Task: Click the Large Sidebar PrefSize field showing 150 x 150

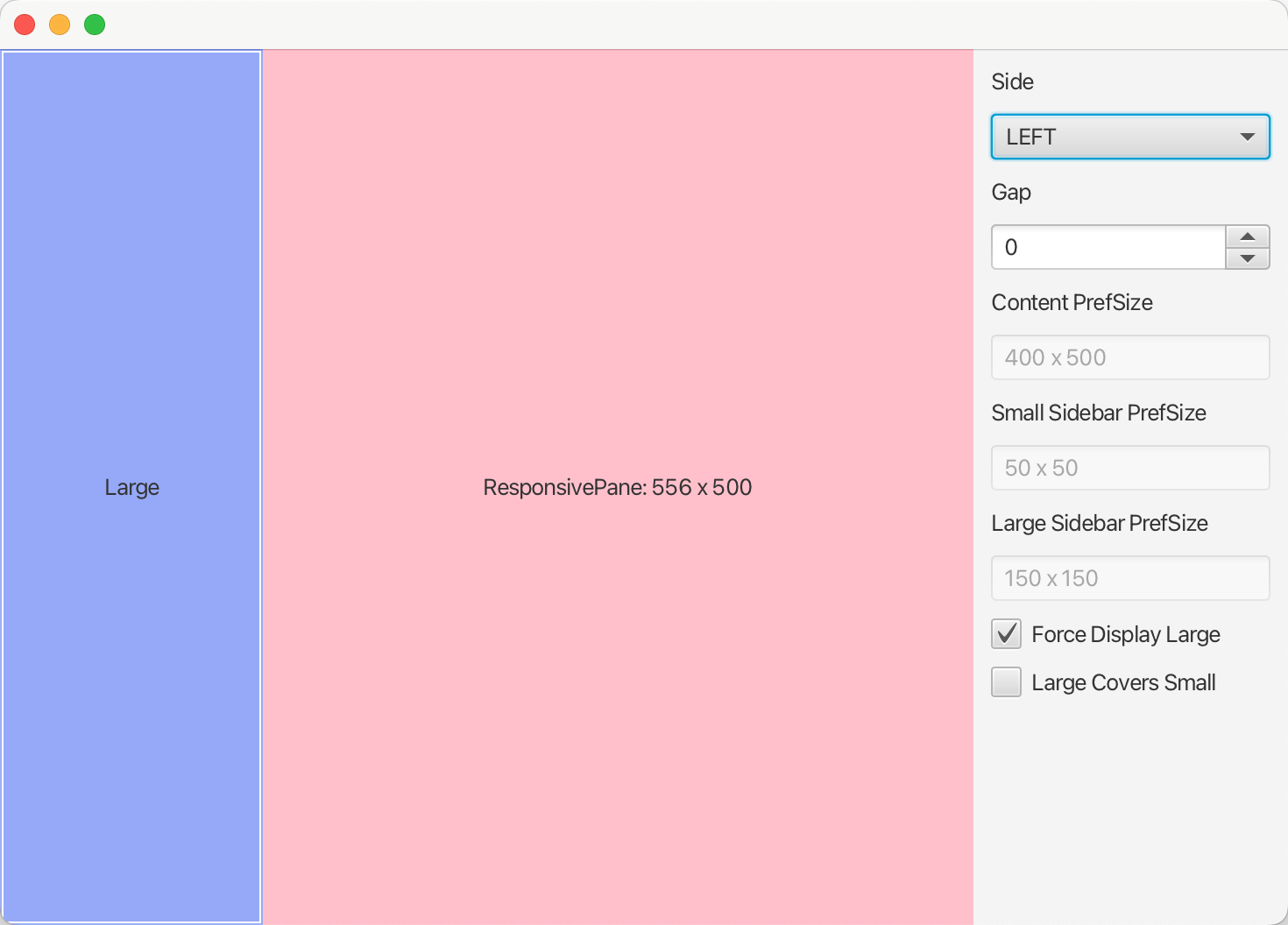Action: coord(1129,578)
